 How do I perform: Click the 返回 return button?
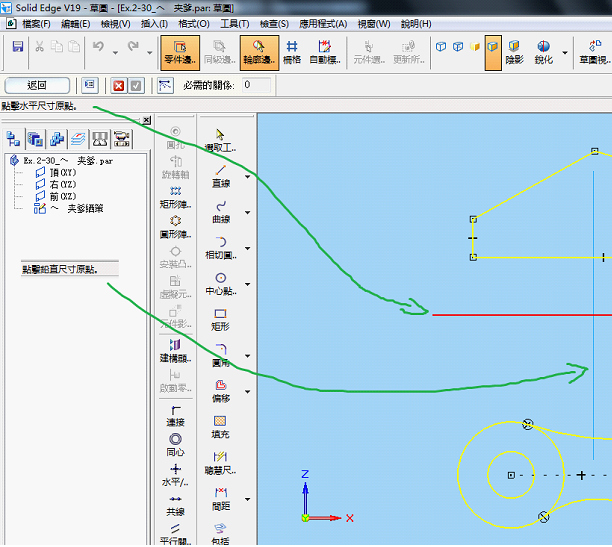pos(37,85)
